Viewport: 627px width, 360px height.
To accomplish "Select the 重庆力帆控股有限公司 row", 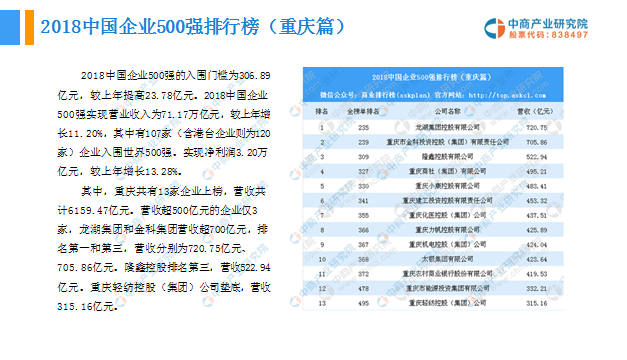I will coord(433,230).
